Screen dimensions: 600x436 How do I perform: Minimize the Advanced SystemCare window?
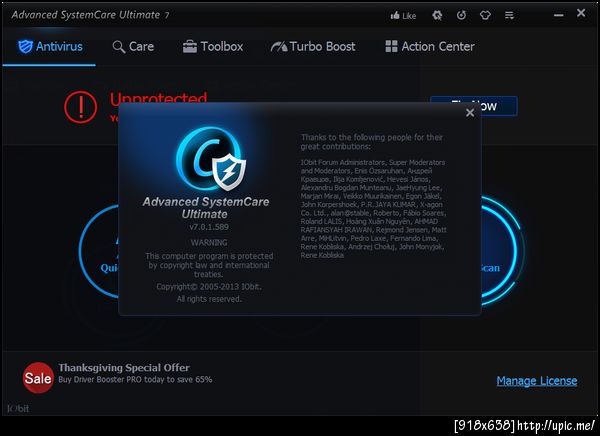pos(559,15)
